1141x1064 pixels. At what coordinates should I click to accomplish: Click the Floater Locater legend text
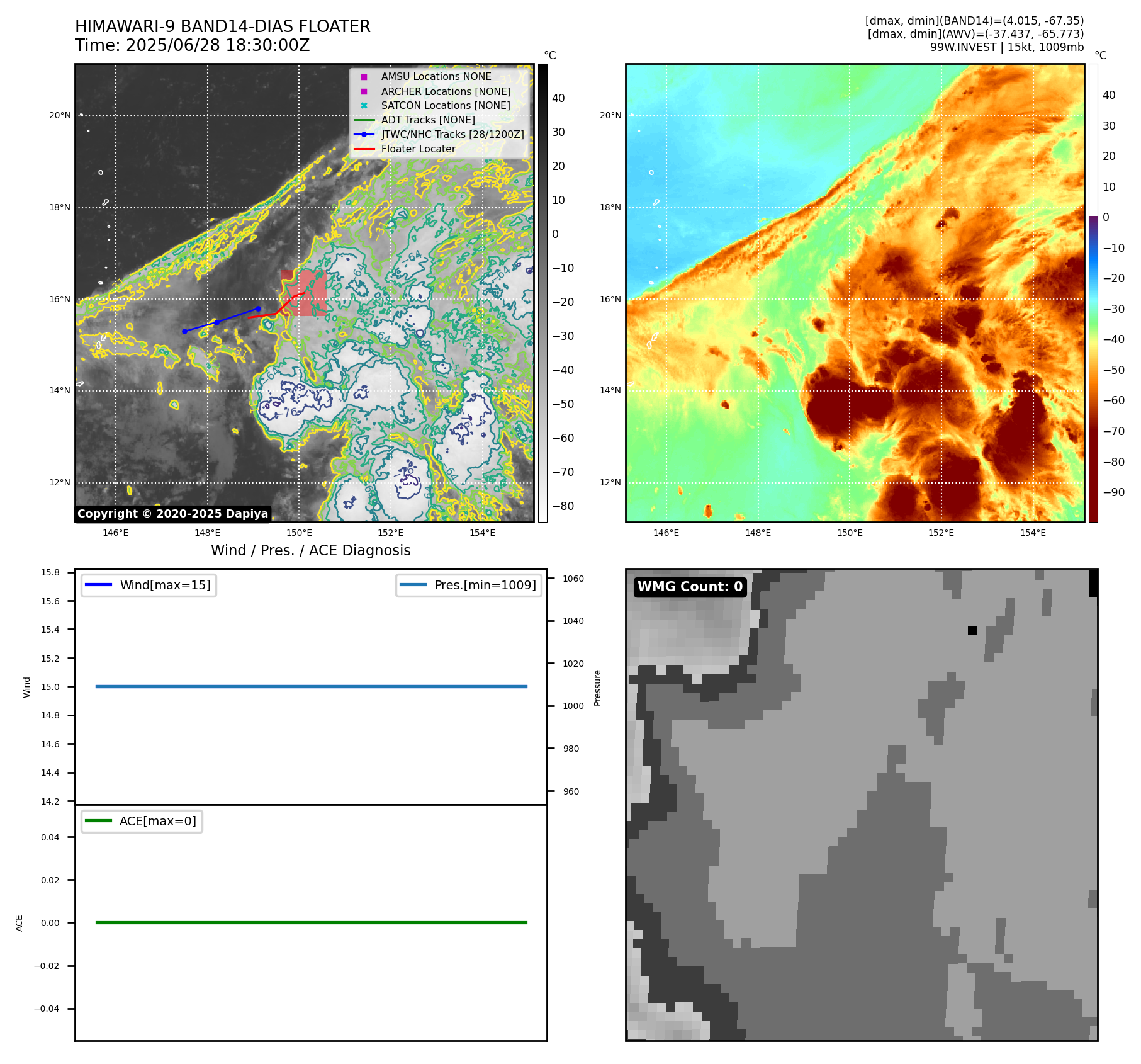click(419, 149)
